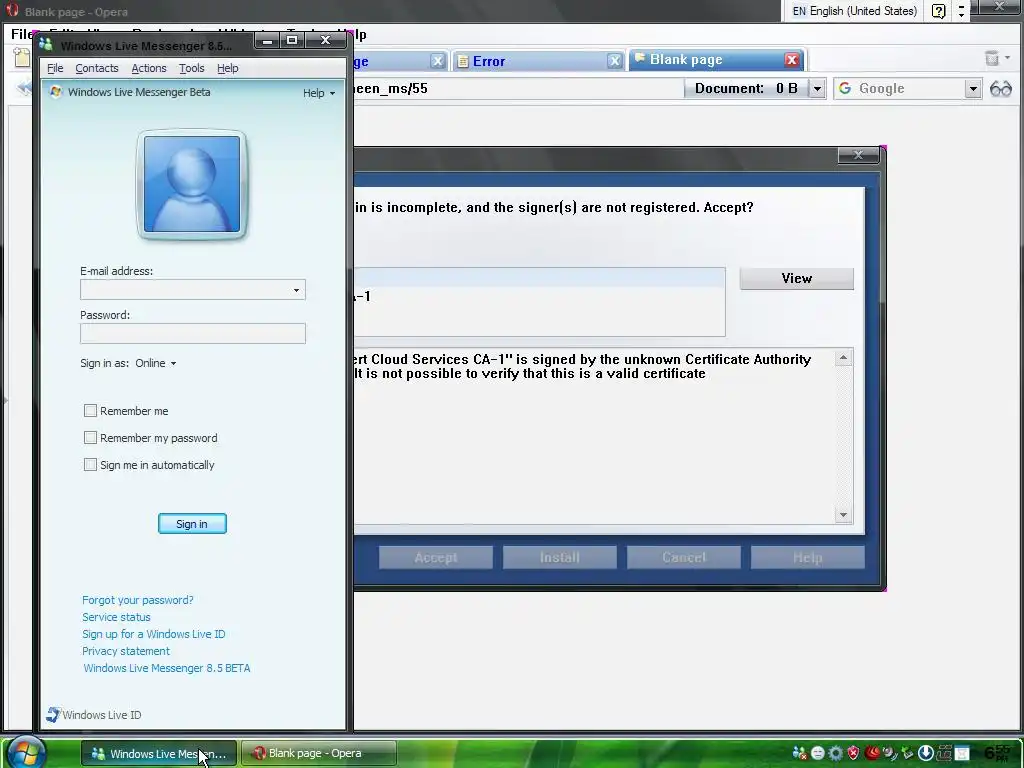Open the arrow beside Opera's trash icon
This screenshot has height=768, width=1024.
[x=1008, y=58]
